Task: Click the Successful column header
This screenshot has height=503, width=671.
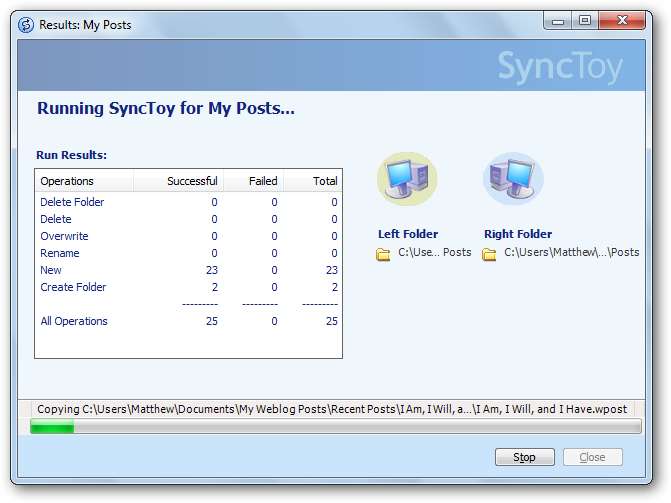Action: point(178,181)
